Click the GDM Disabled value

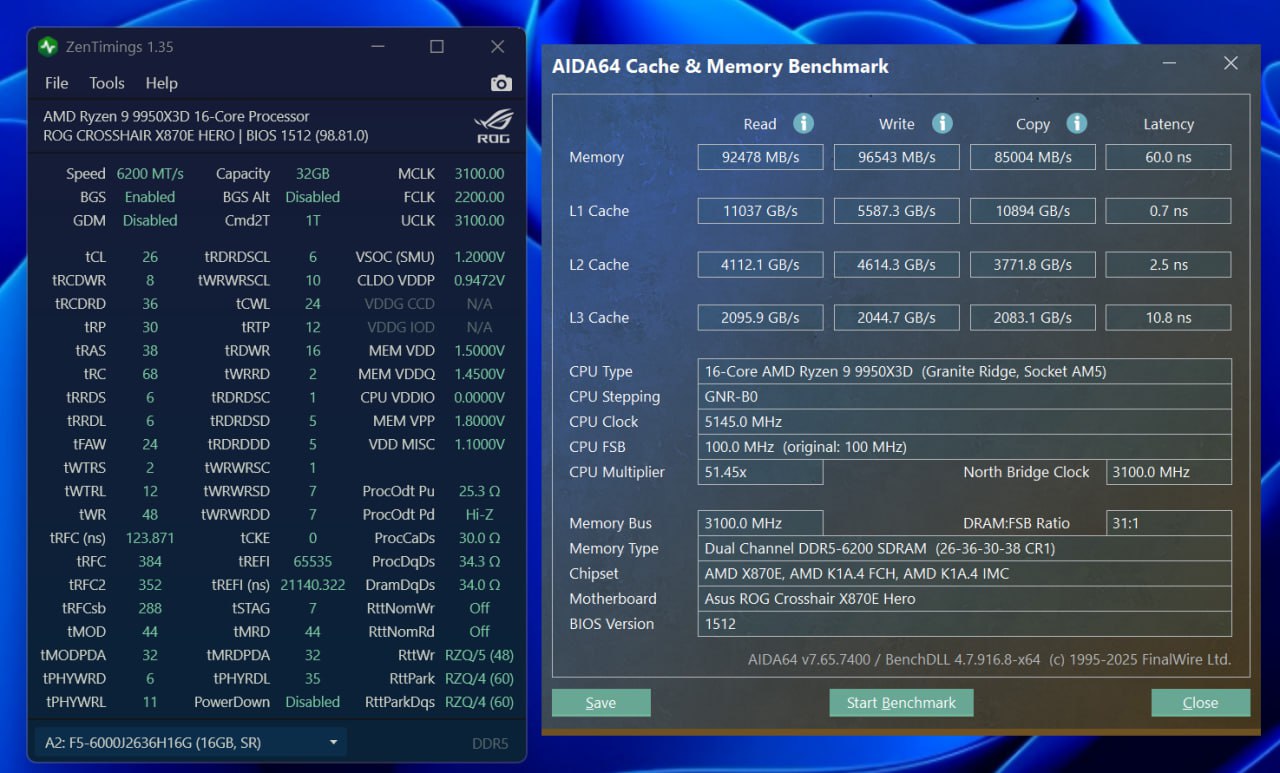(x=150, y=220)
